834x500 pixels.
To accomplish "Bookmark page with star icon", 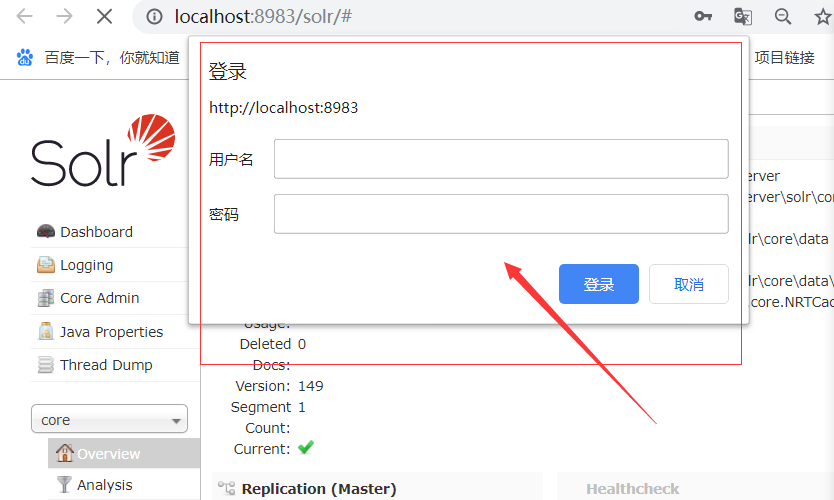I will [x=823, y=16].
